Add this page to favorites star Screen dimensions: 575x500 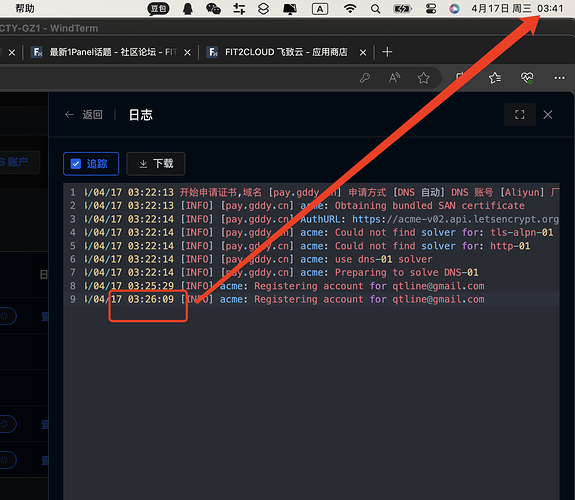coord(424,78)
